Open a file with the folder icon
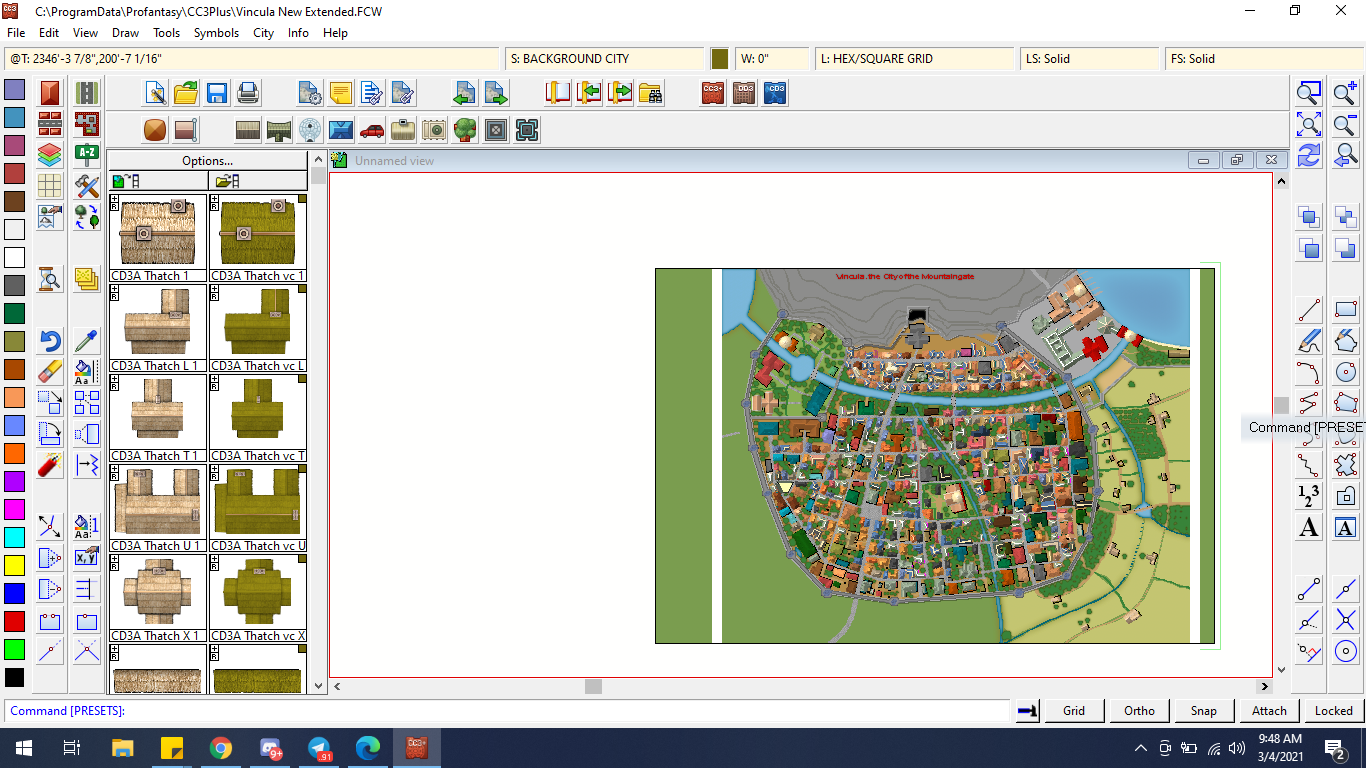Viewport: 1366px width, 768px height. 186,94
